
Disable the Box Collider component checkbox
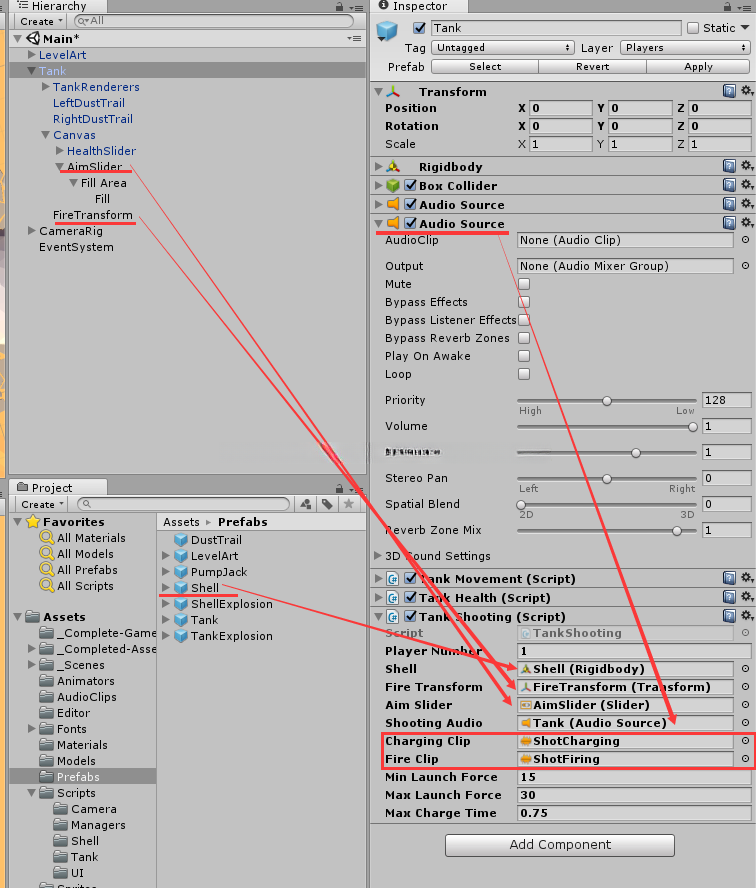point(411,185)
